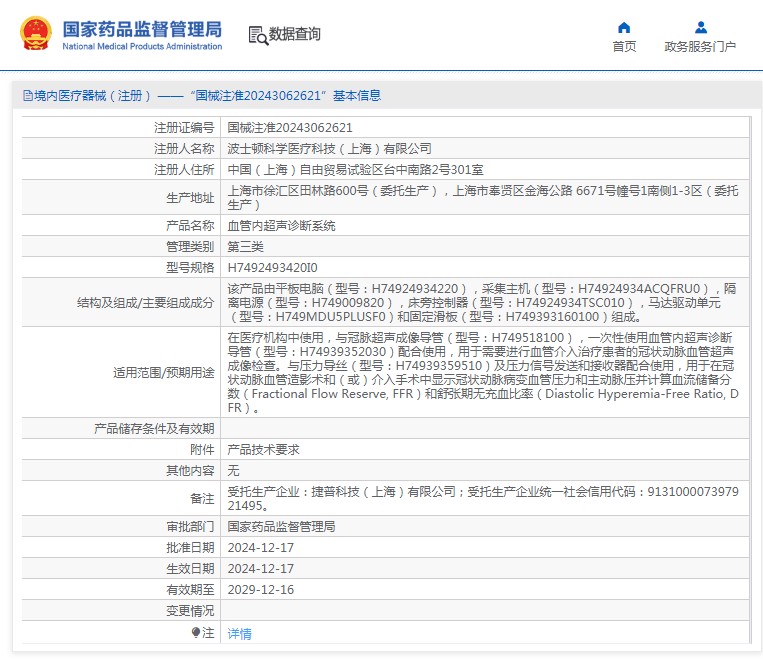Open the 详情 link in the notes row
Image resolution: width=763 pixels, height=659 pixels.
click(x=240, y=633)
